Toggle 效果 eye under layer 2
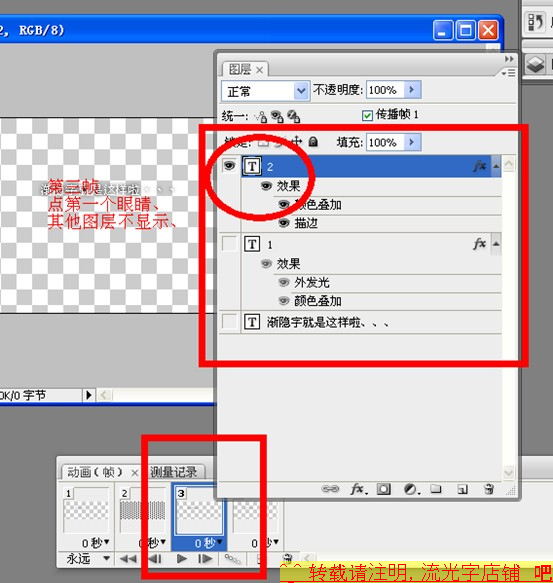Screen dimensions: 553x583 266,186
